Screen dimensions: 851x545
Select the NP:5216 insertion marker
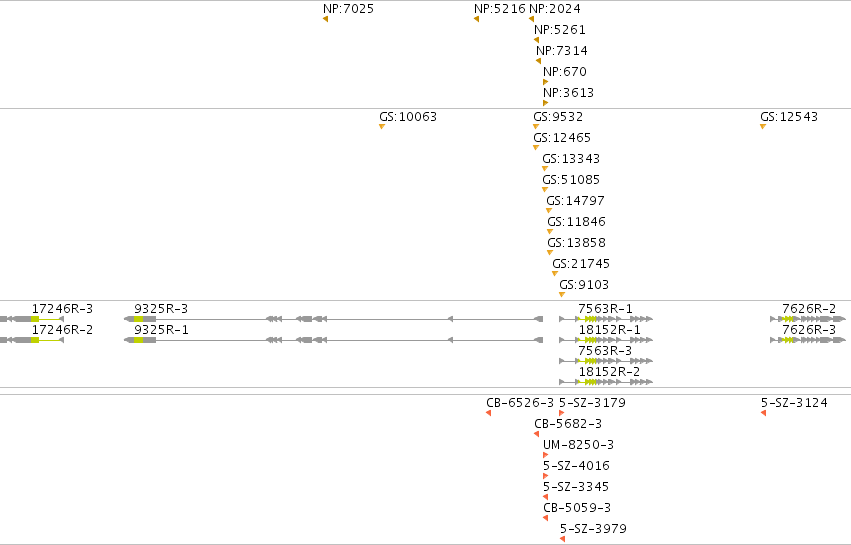coord(477,19)
